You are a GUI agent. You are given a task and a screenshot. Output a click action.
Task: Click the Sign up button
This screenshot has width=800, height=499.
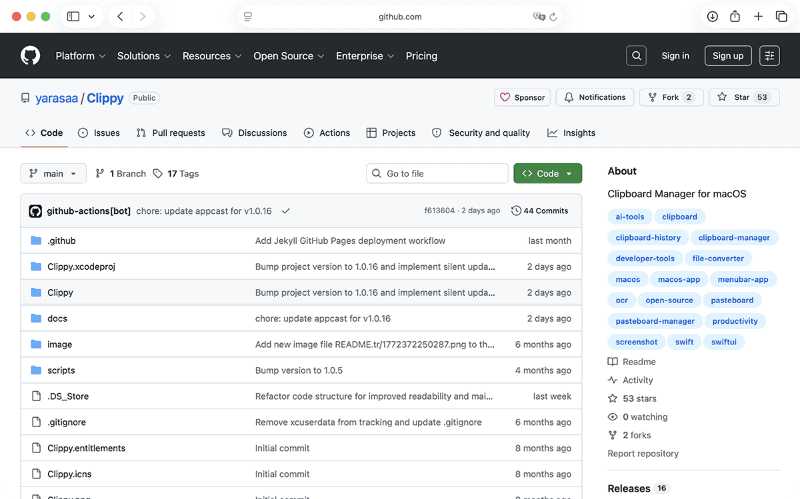point(728,56)
